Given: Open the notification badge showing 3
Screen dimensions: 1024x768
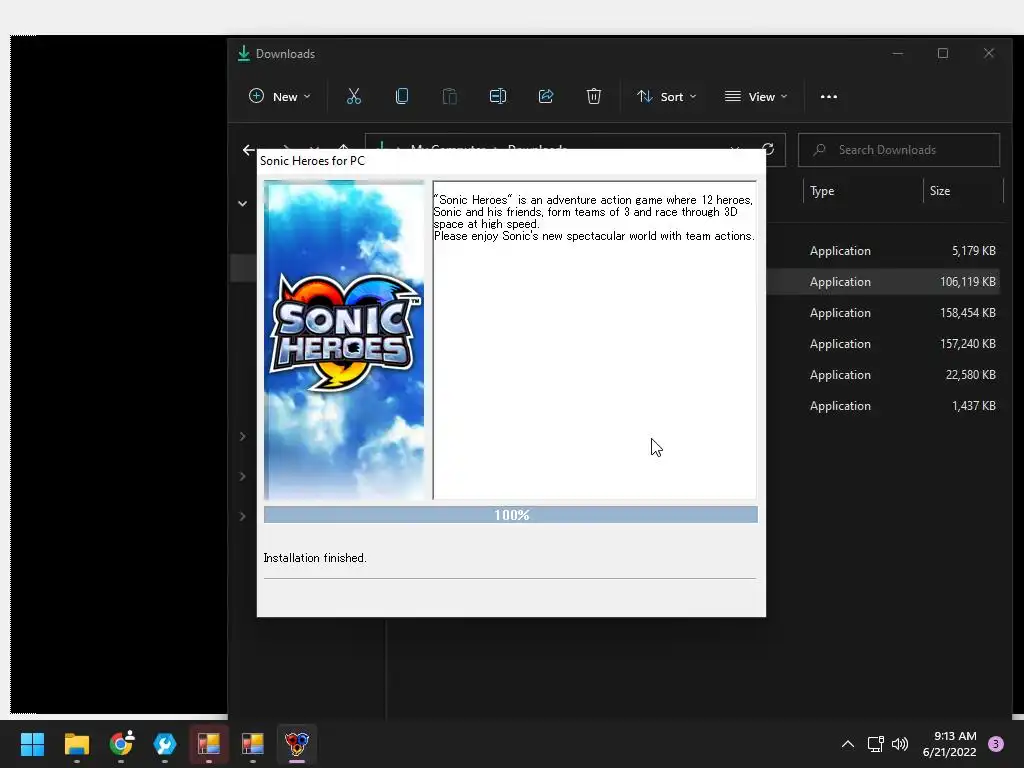Looking at the screenshot, I should [x=996, y=744].
